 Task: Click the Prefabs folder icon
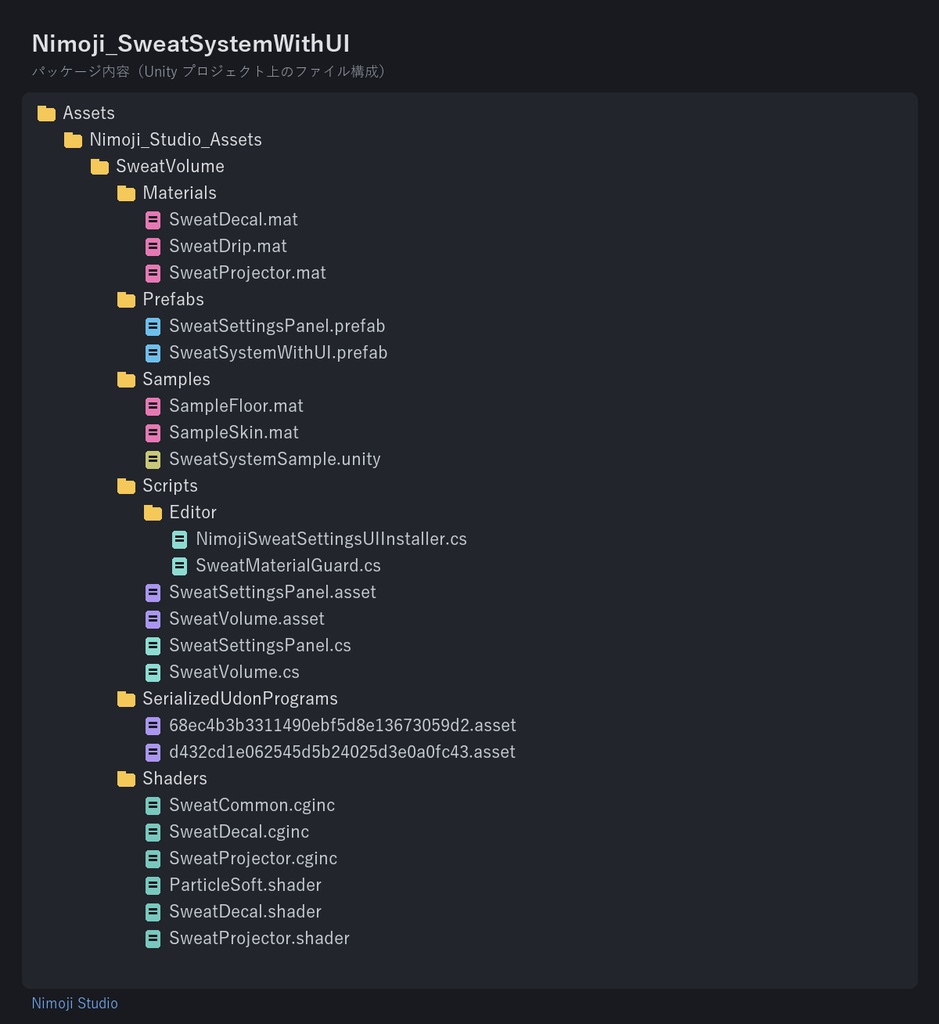pyautogui.click(x=126, y=300)
